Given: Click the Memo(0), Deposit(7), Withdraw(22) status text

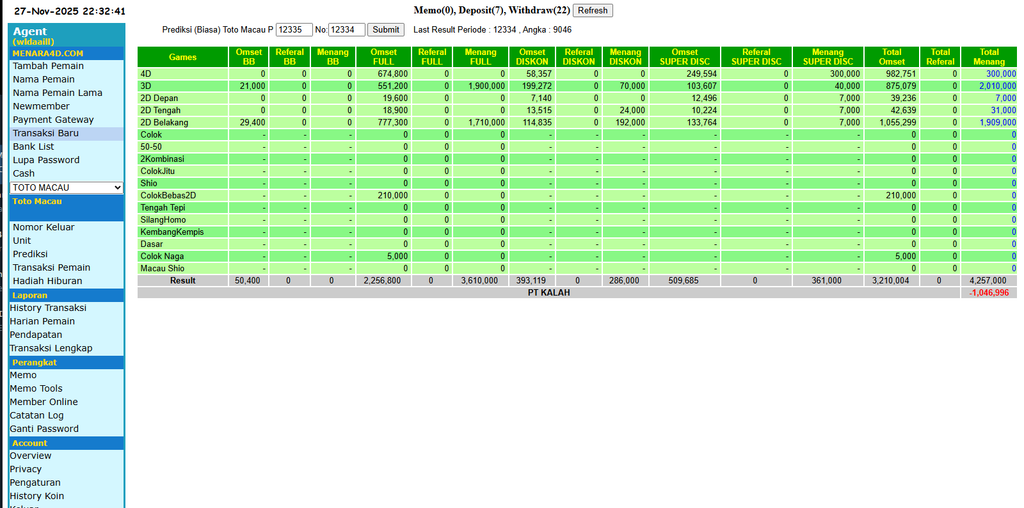Looking at the screenshot, I should (492, 10).
